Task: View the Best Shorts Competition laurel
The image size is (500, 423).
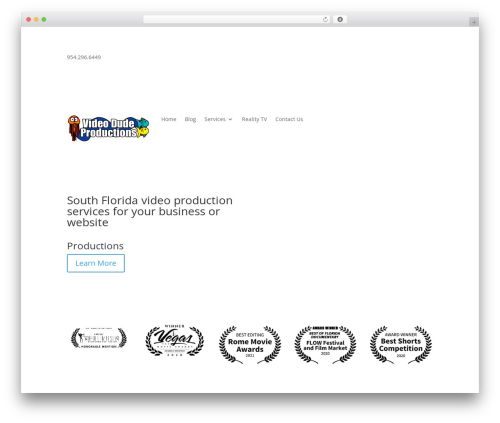Action: pos(401,345)
